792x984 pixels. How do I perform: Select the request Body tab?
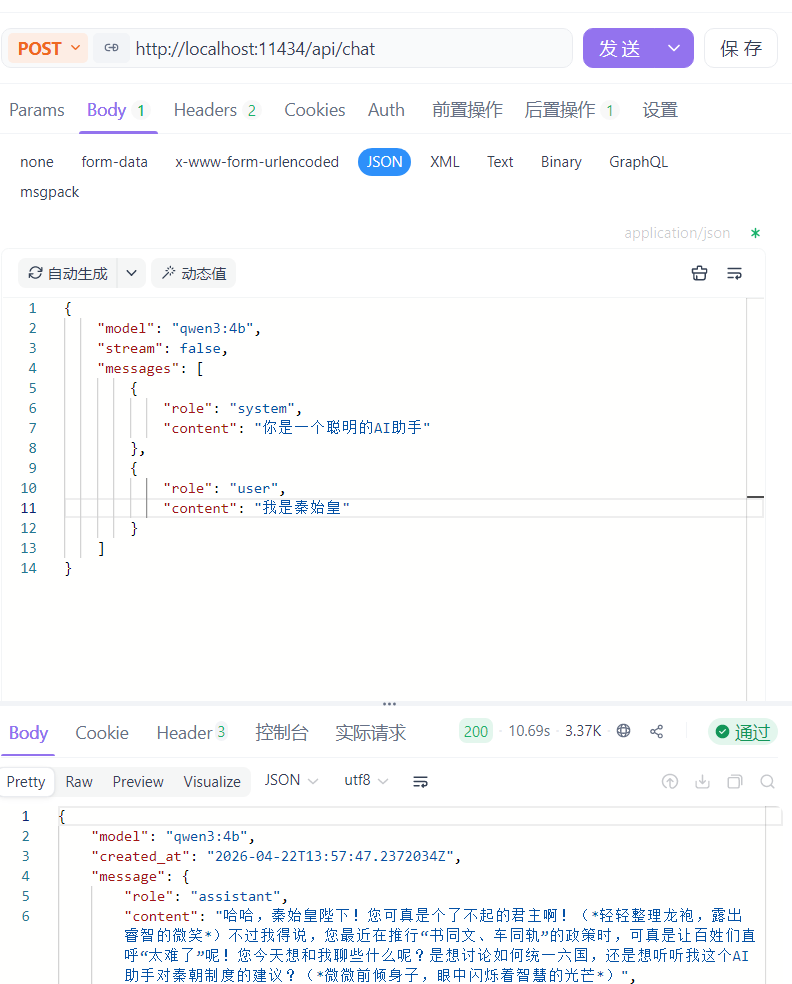click(117, 110)
